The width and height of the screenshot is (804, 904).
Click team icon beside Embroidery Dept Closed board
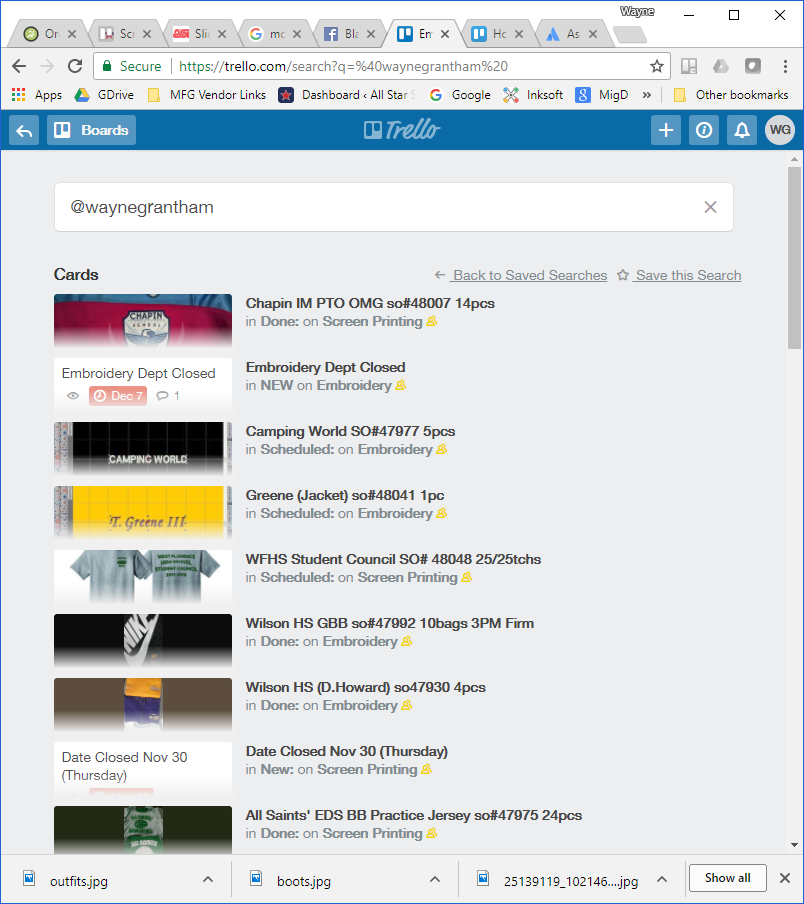[x=401, y=386]
